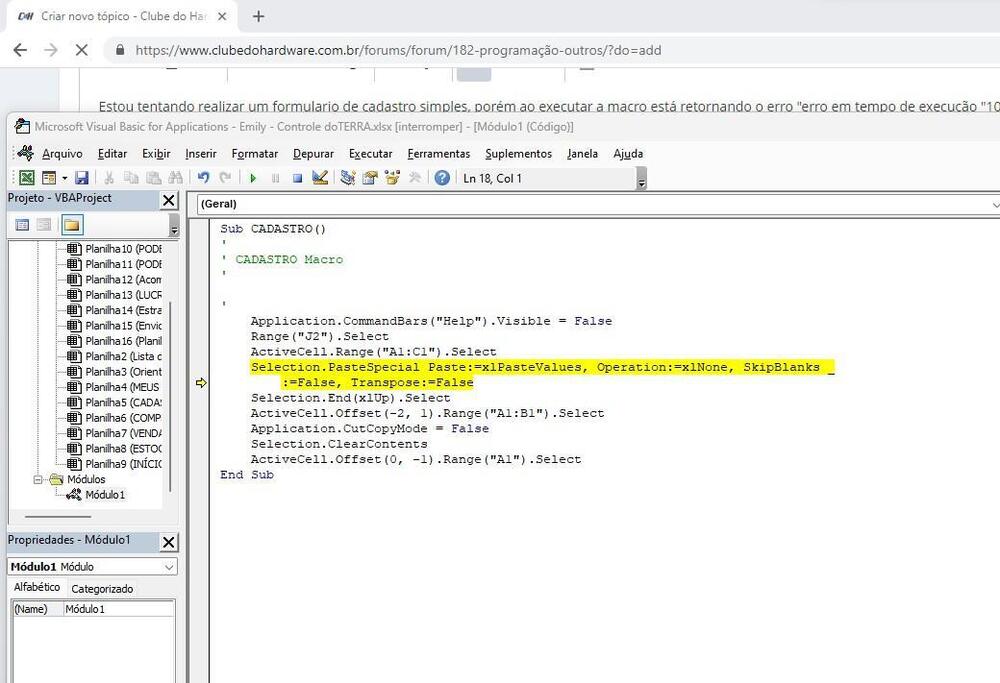Open the Object Browser icon

[392, 178]
